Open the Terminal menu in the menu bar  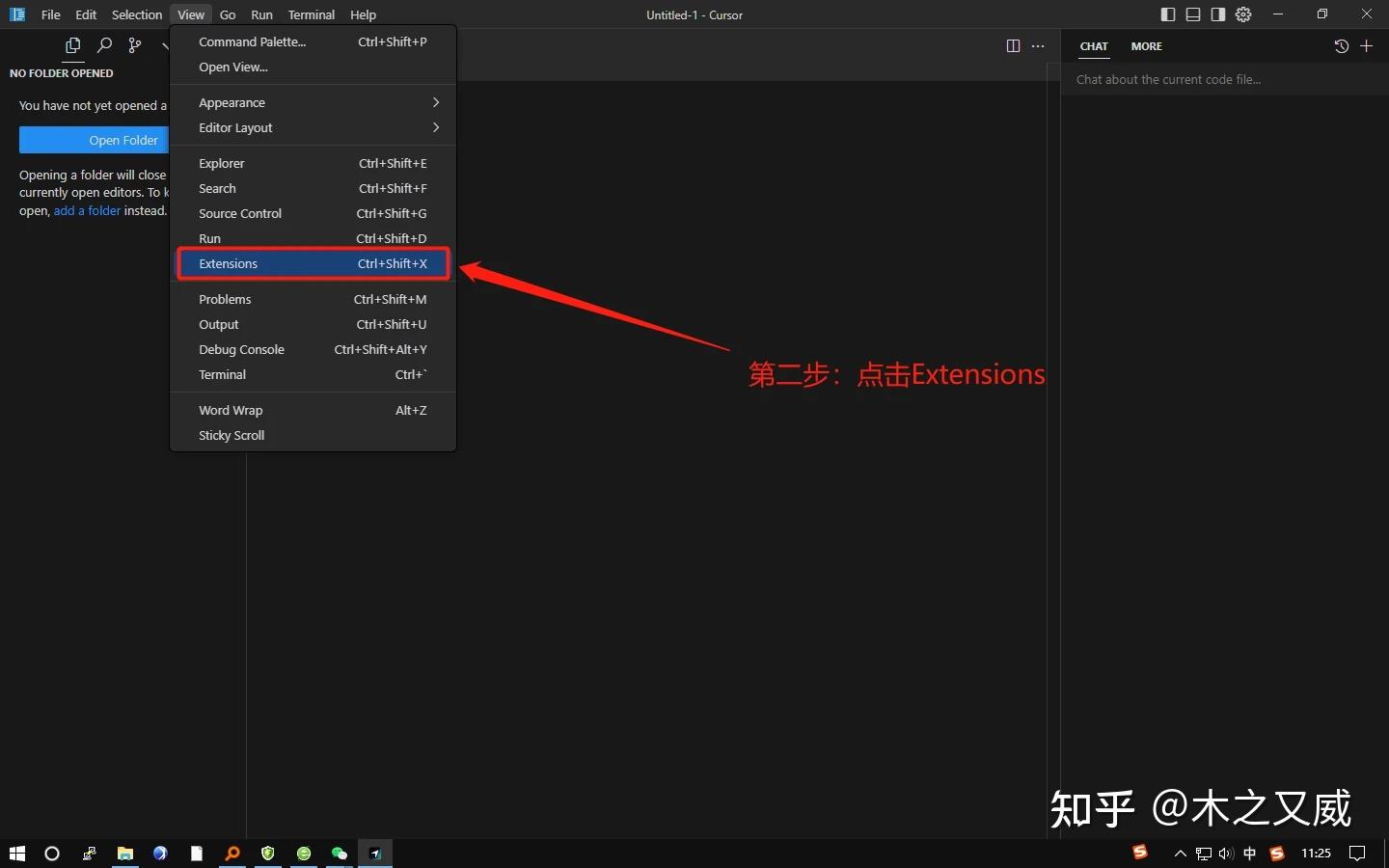click(x=311, y=14)
